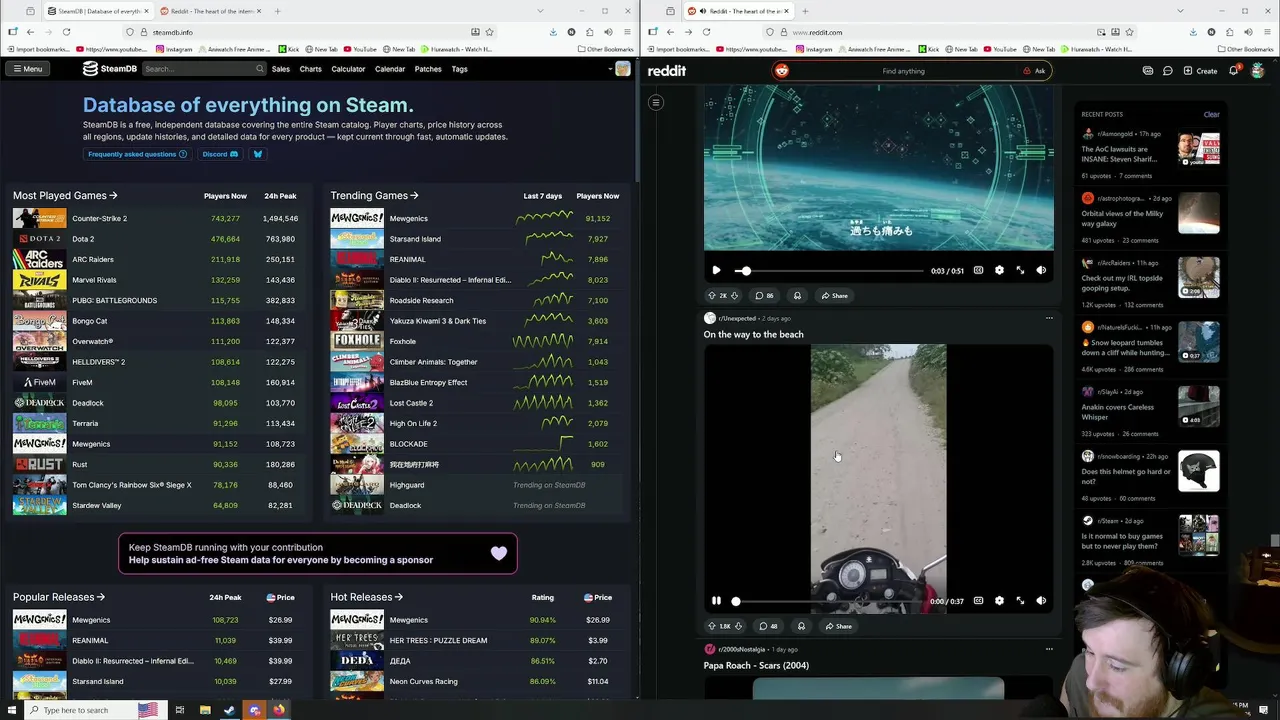This screenshot has width=1280, height=720.
Task: Click the reddit logo
Action: pos(667,71)
